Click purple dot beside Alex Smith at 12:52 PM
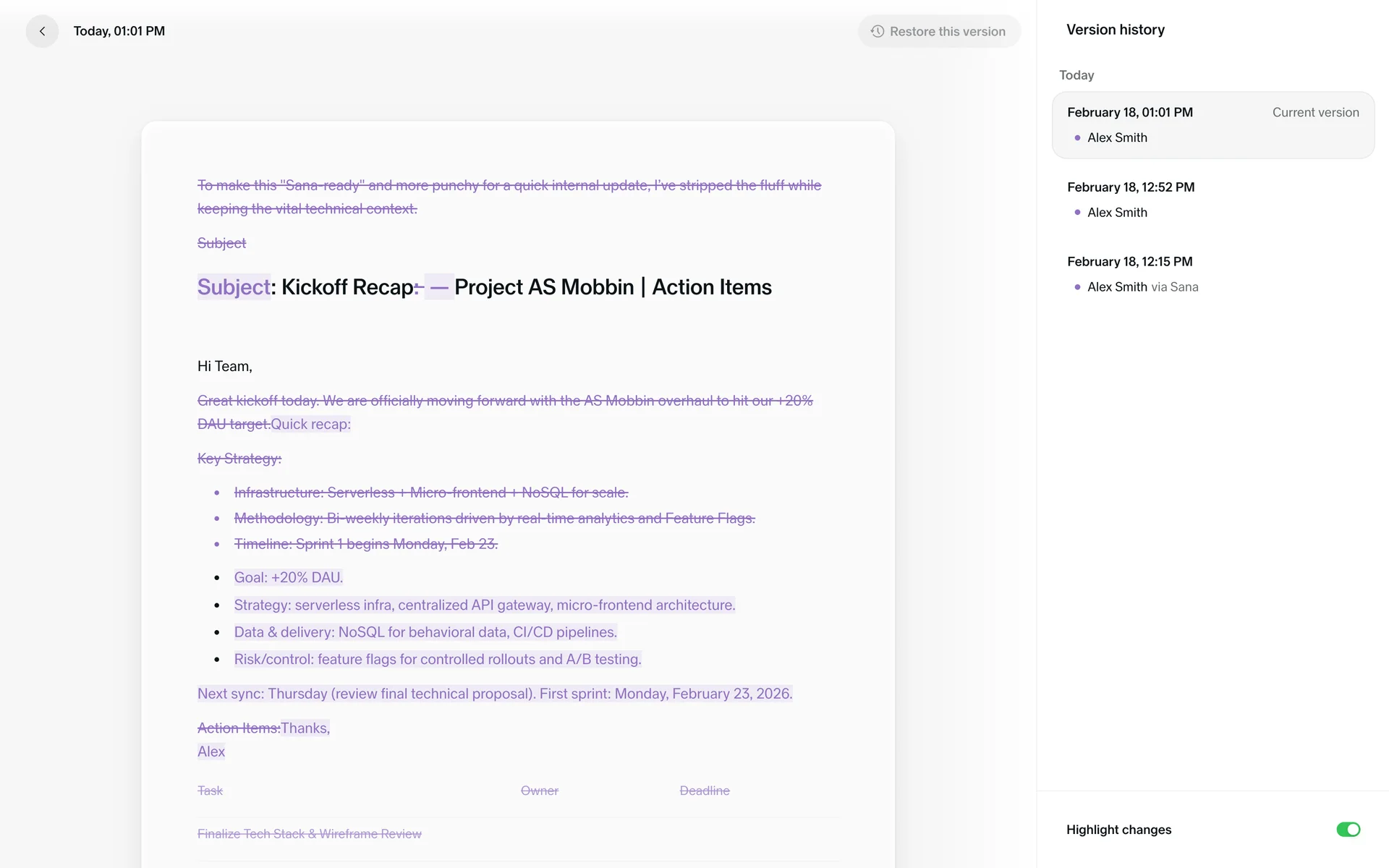1389x868 pixels. (1077, 213)
